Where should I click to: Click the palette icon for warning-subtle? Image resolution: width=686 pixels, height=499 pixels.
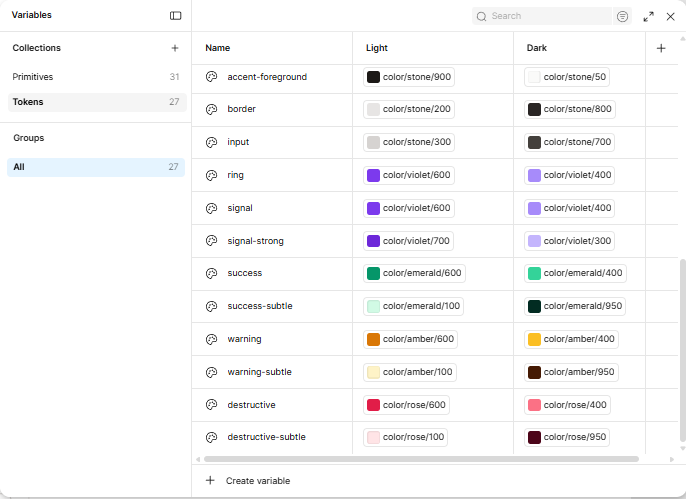(x=212, y=372)
